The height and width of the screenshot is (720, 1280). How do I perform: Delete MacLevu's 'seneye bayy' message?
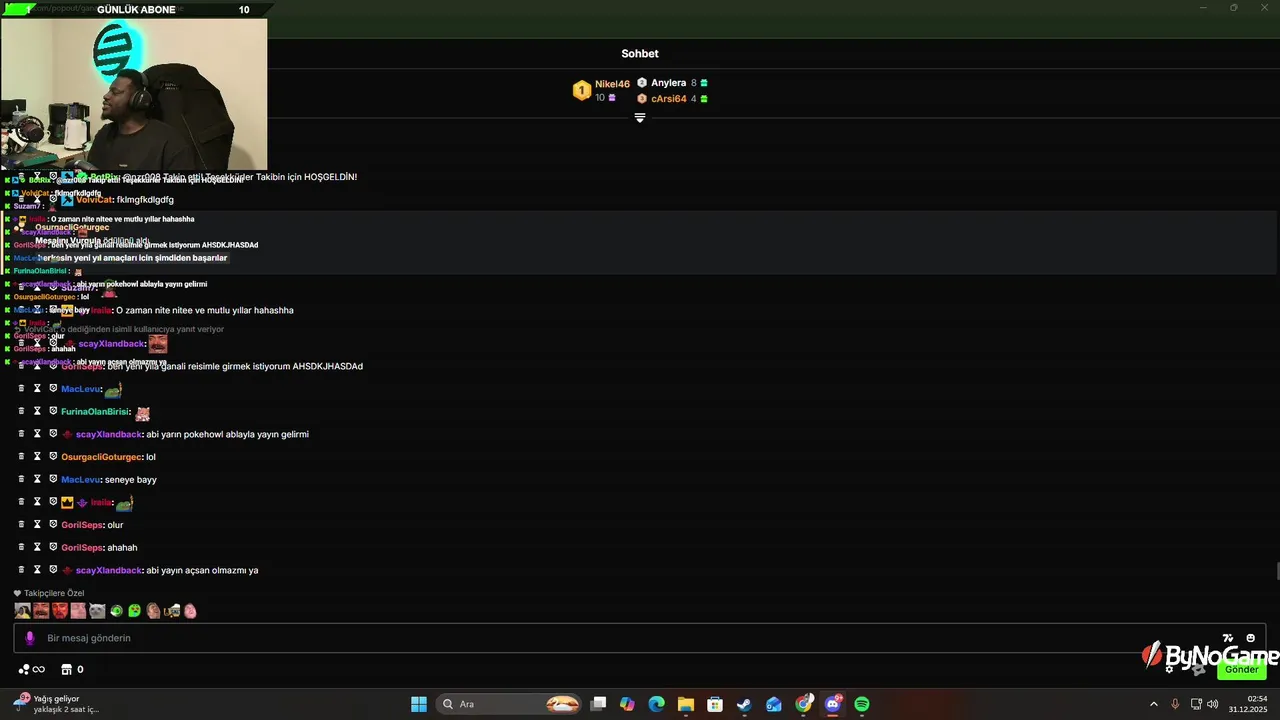coord(21,479)
